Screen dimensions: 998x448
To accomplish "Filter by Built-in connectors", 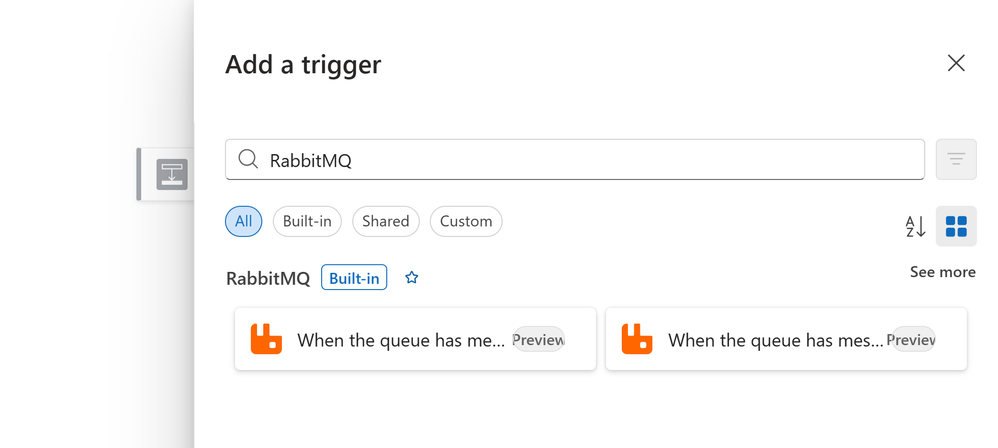I will 307,221.
